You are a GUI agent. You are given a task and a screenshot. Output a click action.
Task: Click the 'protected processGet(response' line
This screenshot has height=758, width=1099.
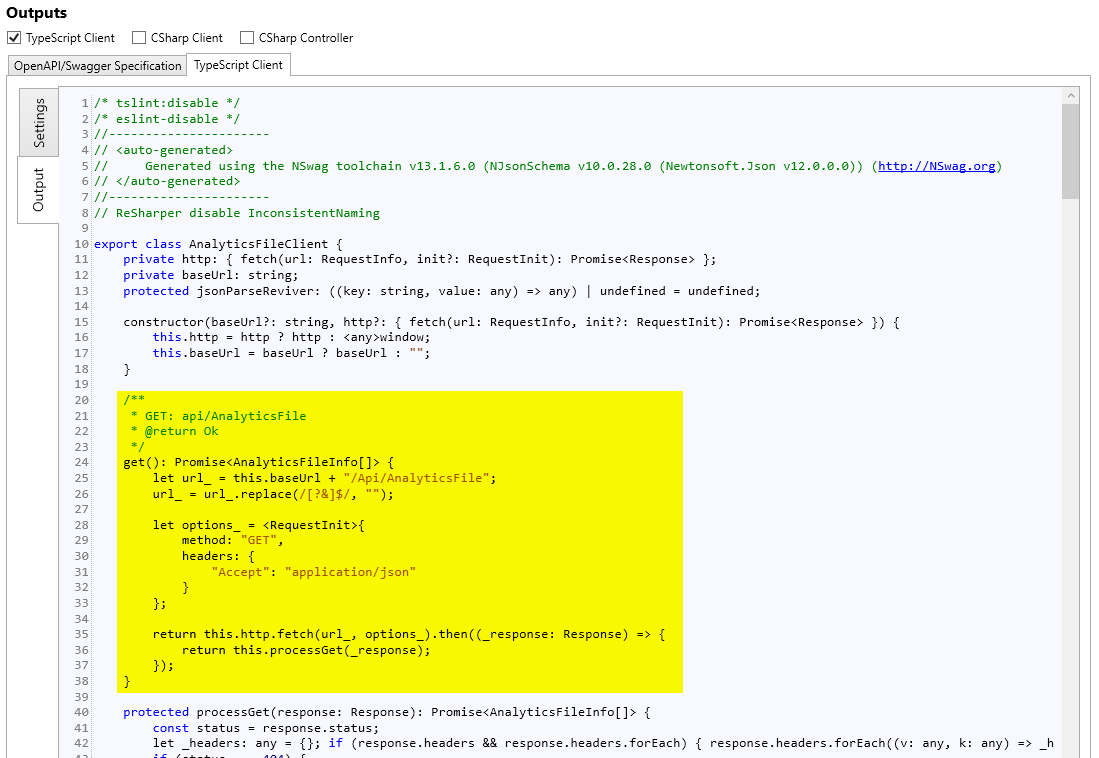[387, 712]
